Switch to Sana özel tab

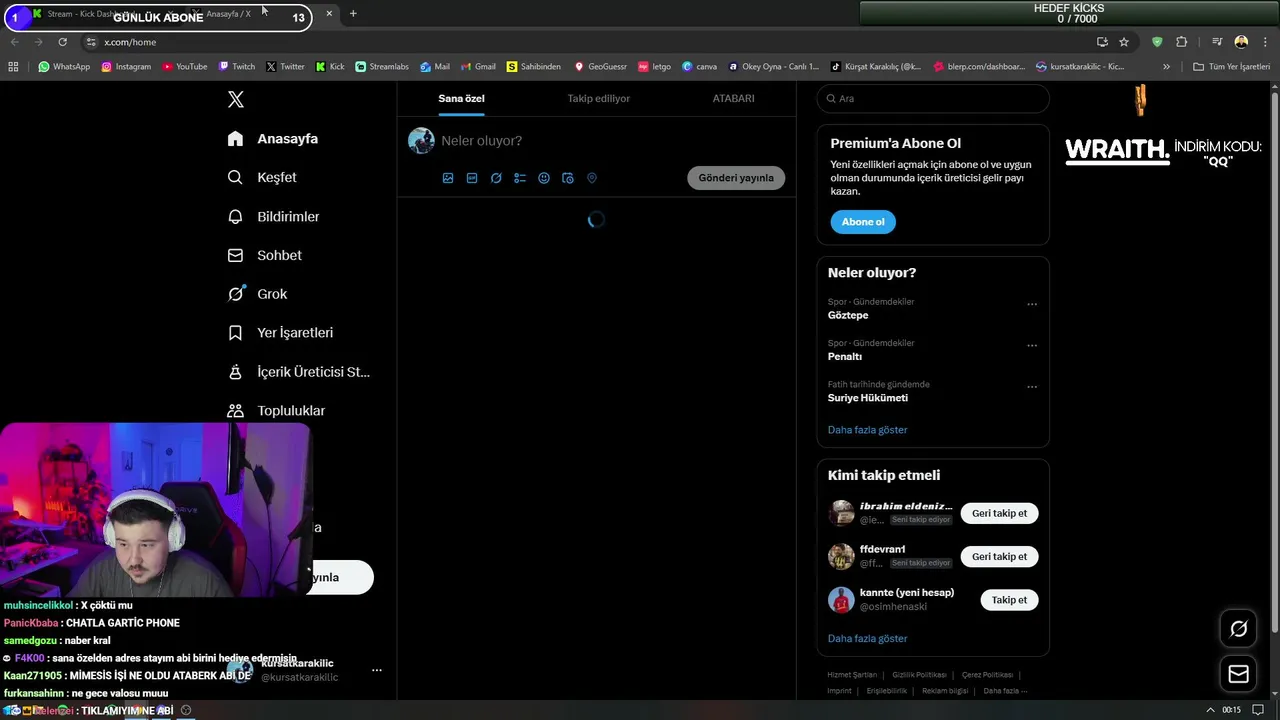[x=461, y=98]
